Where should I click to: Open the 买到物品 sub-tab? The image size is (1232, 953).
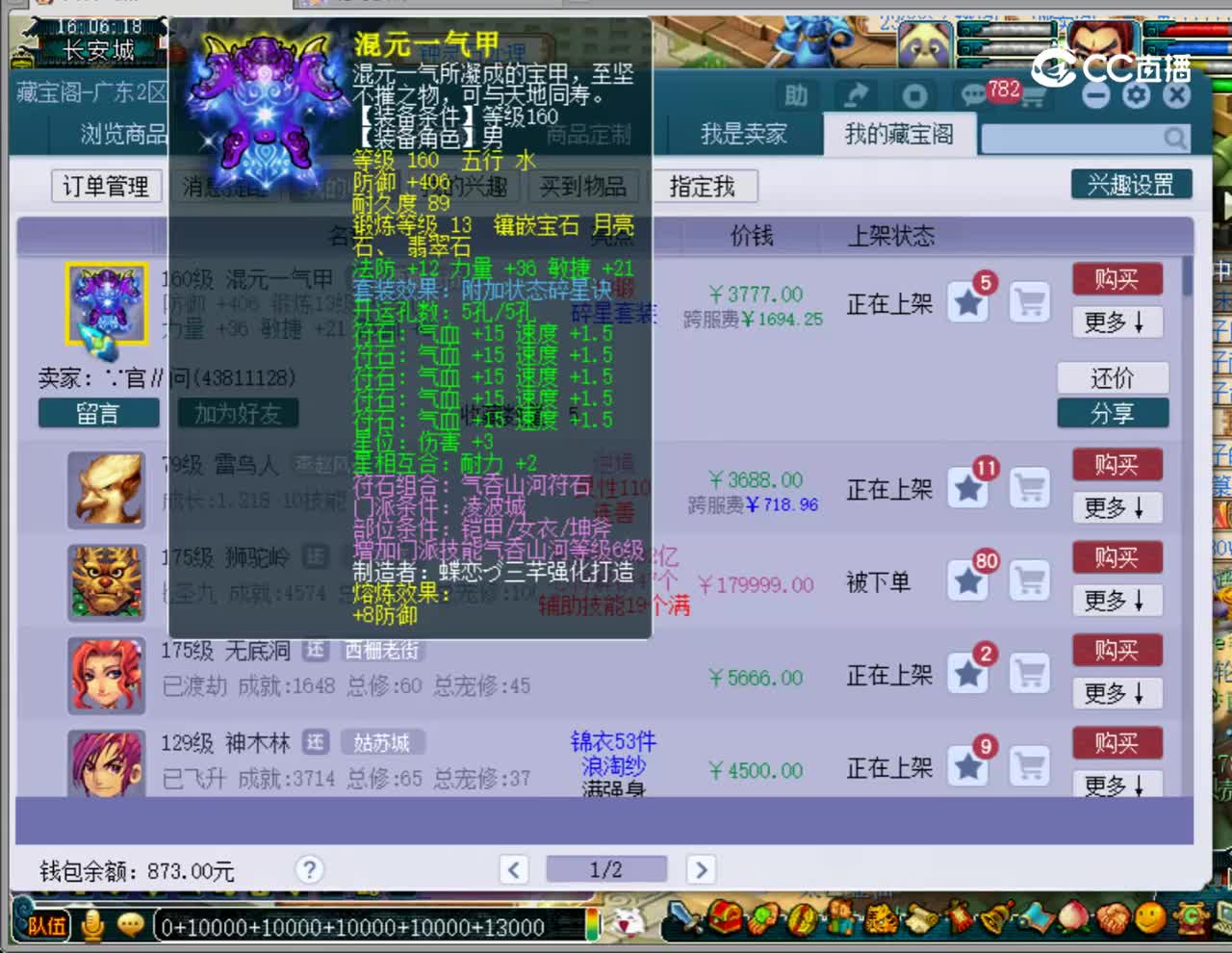pyautogui.click(x=583, y=186)
